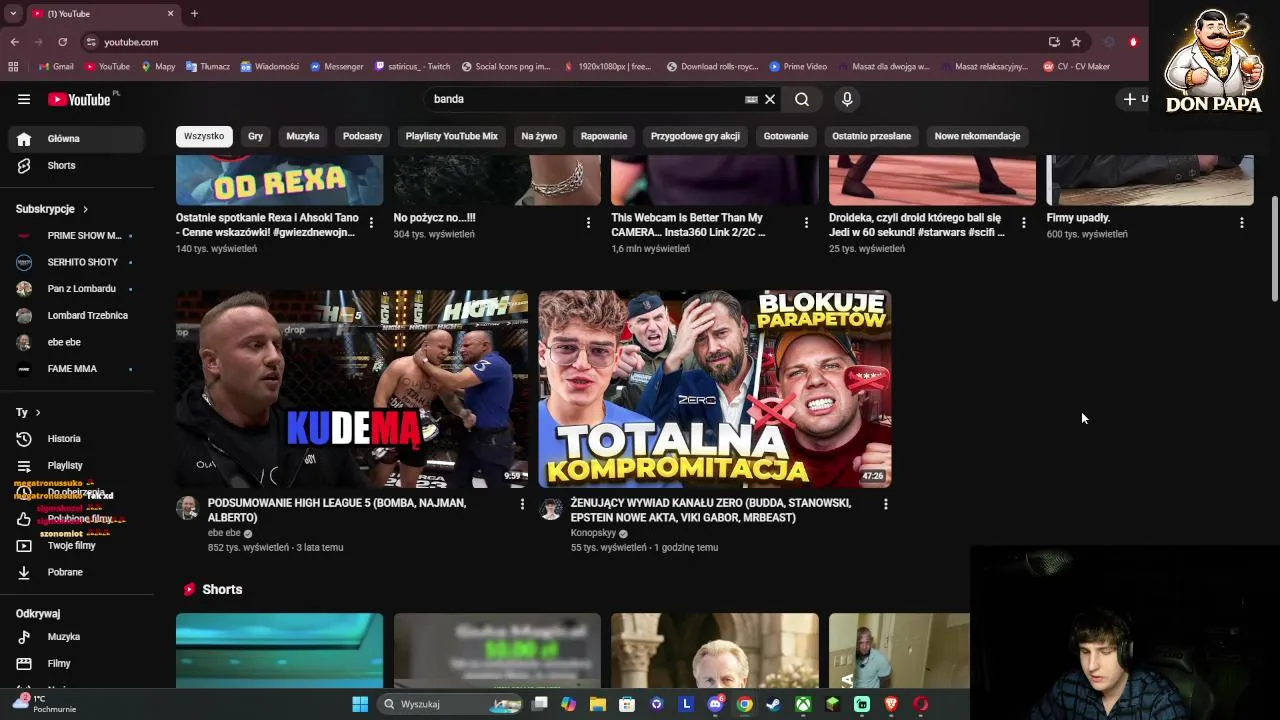Click the magnifier search button
1280x720 pixels.
click(802, 99)
